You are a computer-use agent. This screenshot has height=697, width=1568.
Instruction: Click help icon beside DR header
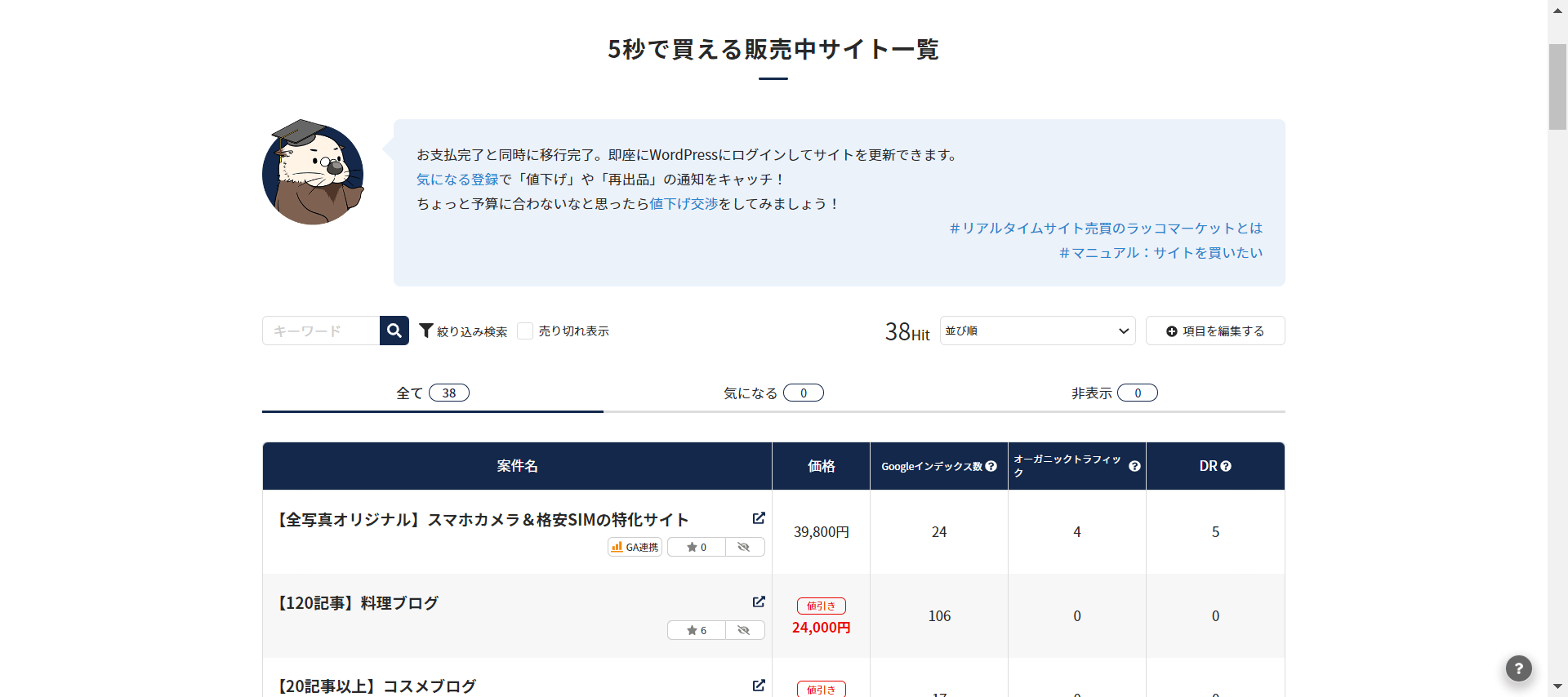click(x=1226, y=466)
